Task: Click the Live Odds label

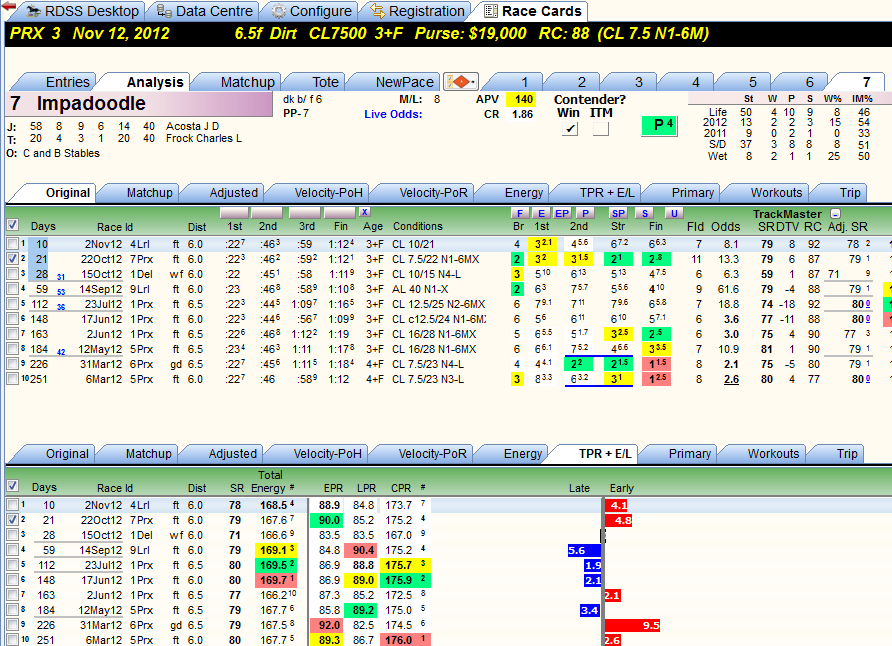Action: [393, 114]
